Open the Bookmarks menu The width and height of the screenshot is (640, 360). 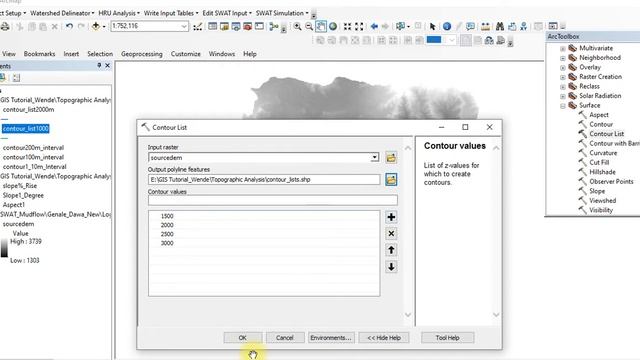click(39, 54)
